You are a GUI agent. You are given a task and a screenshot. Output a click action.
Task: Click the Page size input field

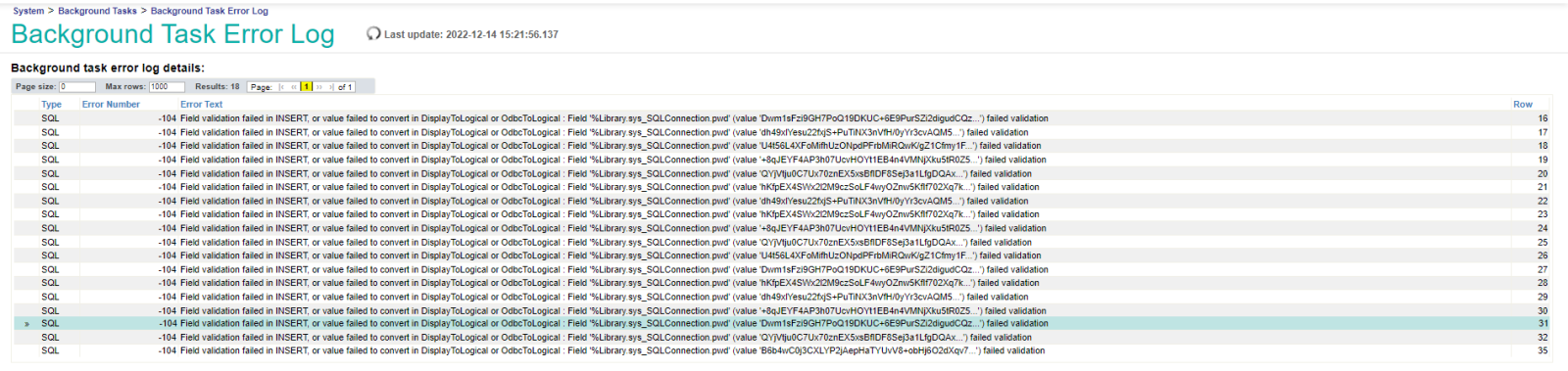coord(77,87)
